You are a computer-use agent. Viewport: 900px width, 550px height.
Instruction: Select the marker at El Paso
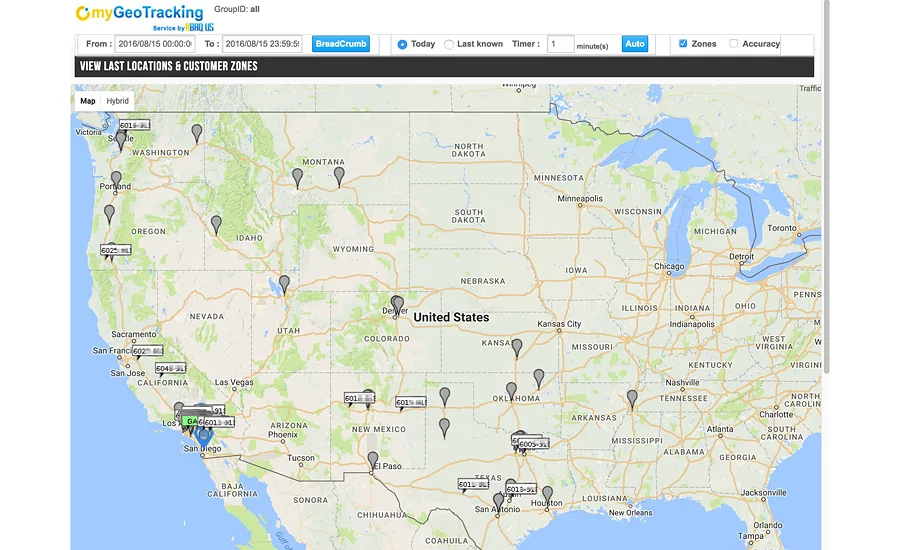click(373, 460)
